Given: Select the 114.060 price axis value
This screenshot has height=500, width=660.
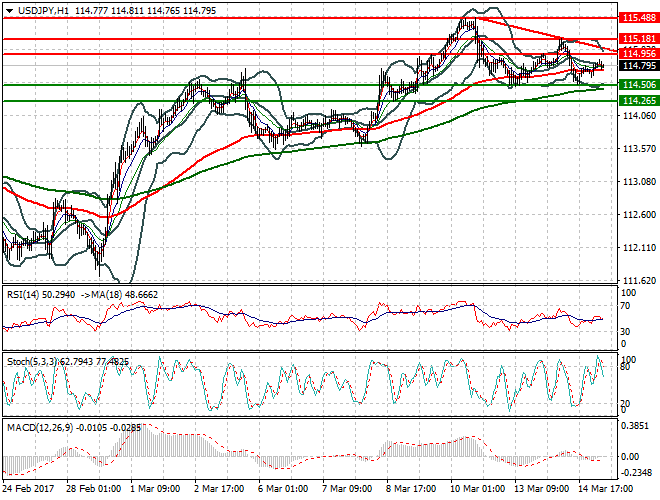Looking at the screenshot, I should click(639, 115).
